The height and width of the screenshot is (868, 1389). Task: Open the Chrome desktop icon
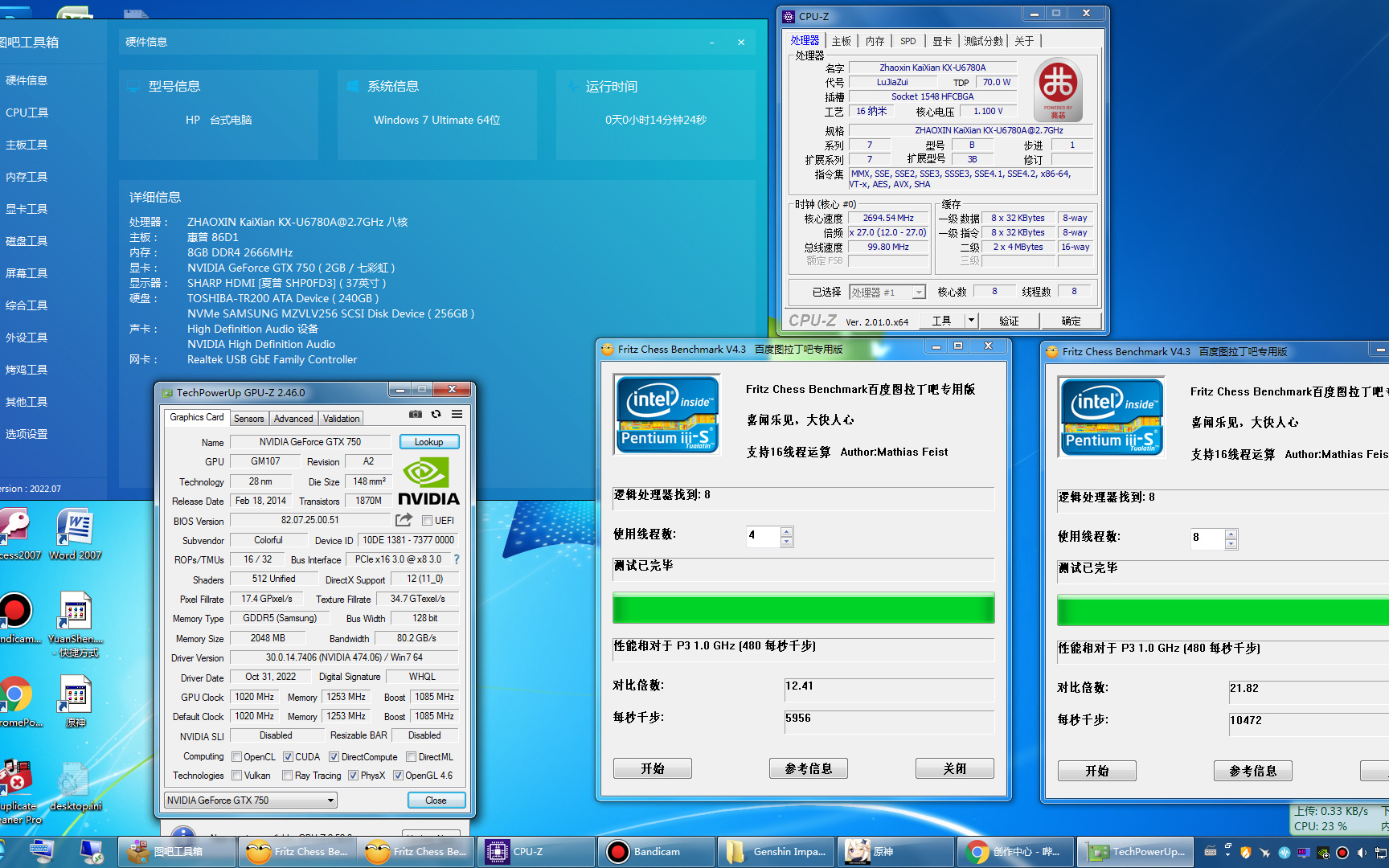tap(16, 702)
